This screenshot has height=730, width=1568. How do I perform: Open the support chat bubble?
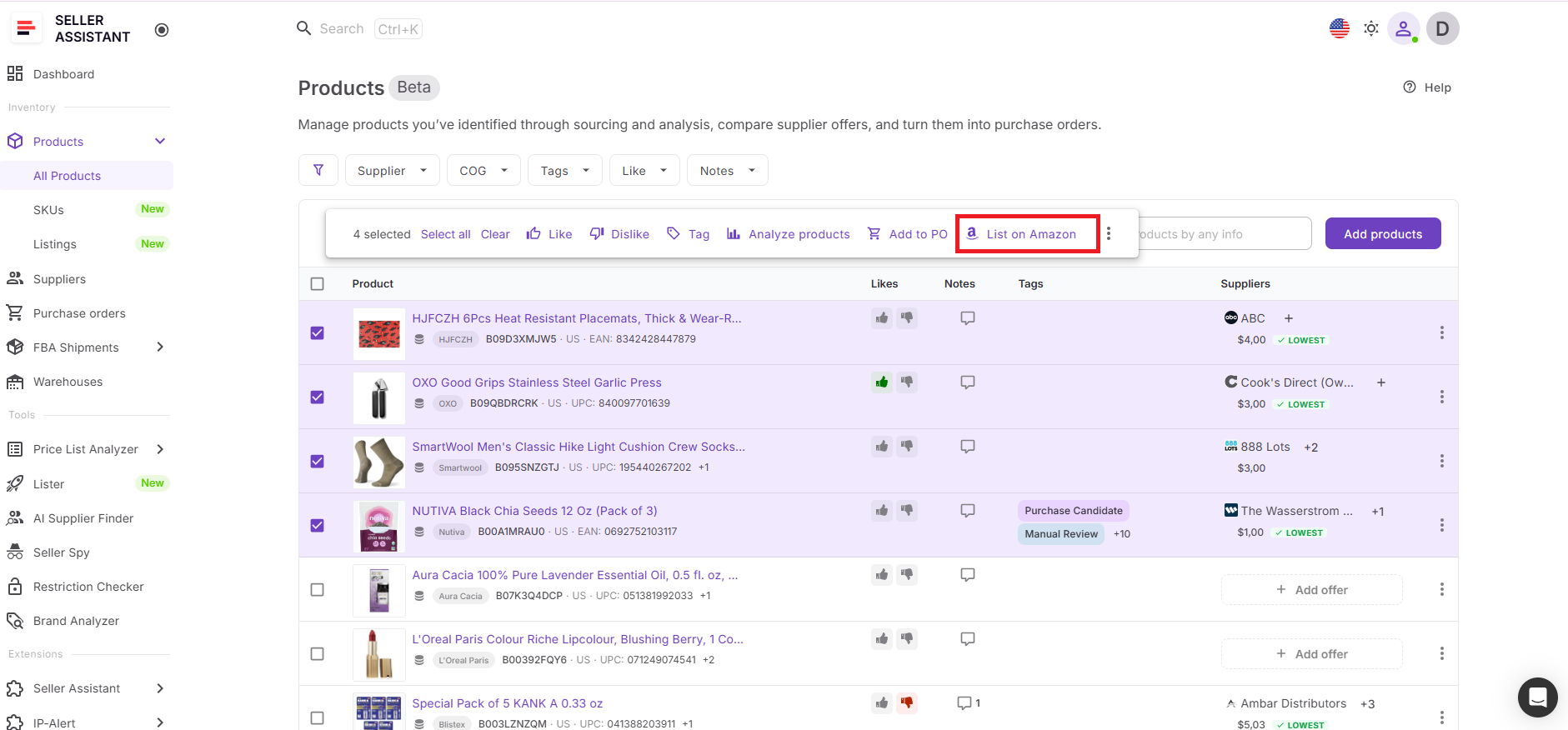1538,697
